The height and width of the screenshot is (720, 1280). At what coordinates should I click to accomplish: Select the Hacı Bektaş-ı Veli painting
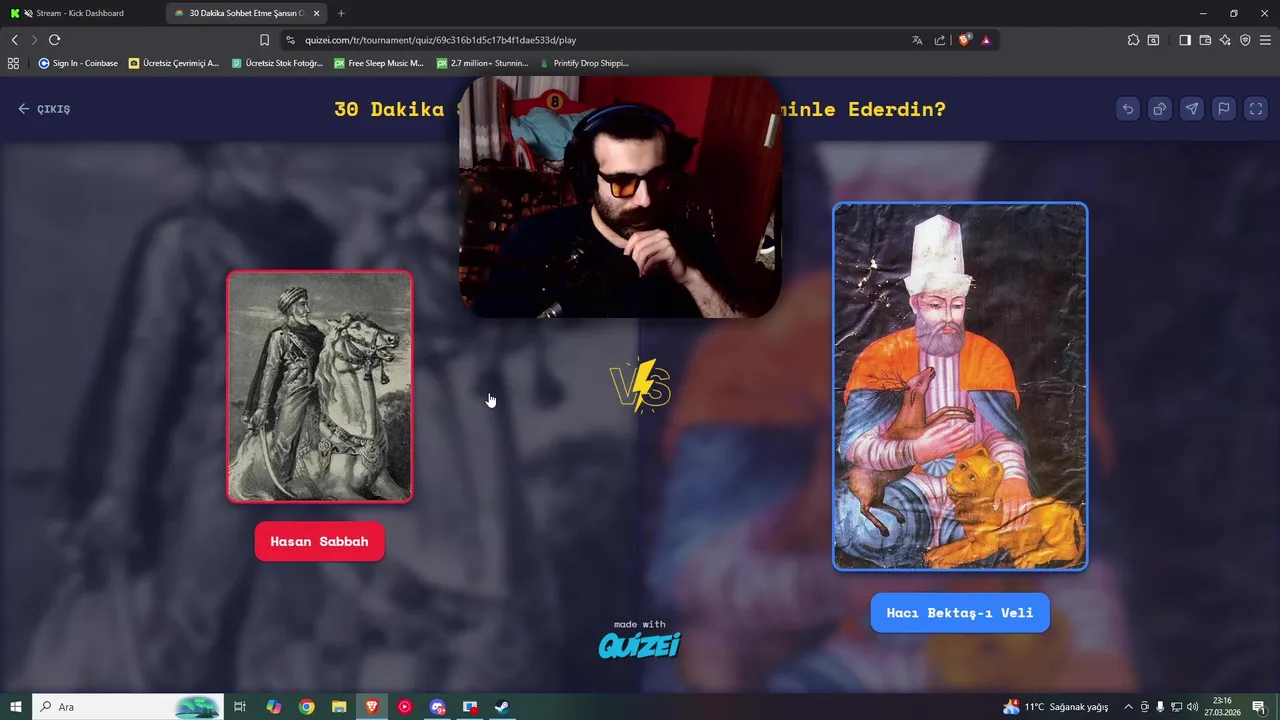click(x=960, y=386)
